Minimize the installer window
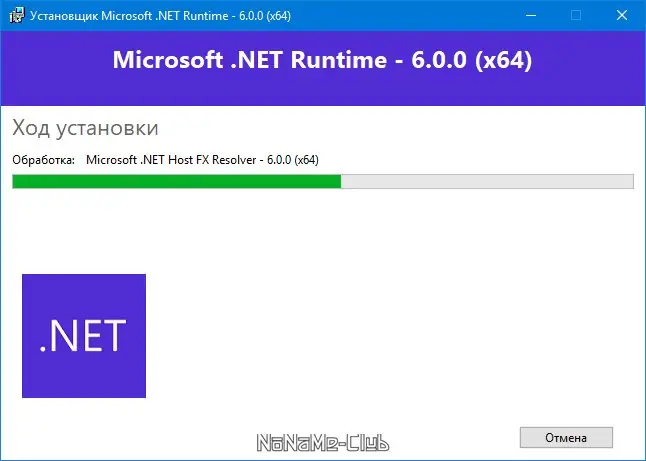This screenshot has width=646, height=461. [x=531, y=16]
